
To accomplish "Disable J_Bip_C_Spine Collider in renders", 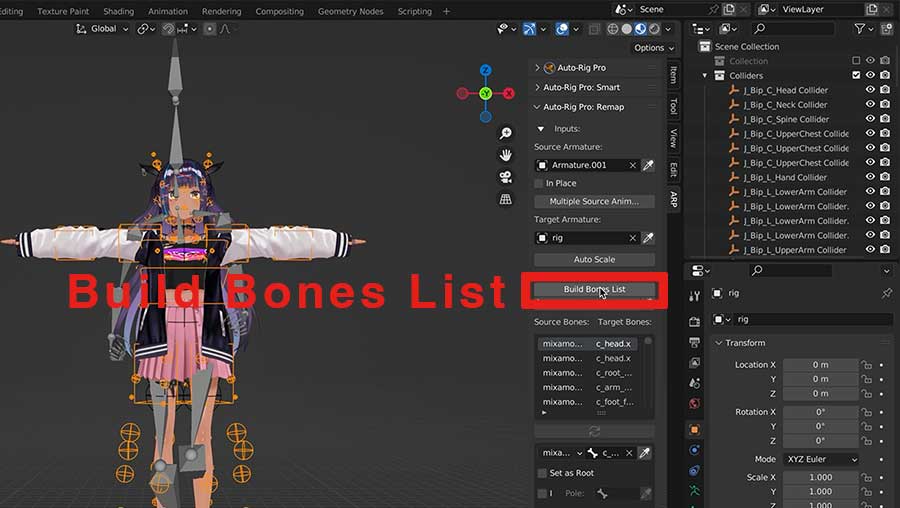I will tap(885, 119).
